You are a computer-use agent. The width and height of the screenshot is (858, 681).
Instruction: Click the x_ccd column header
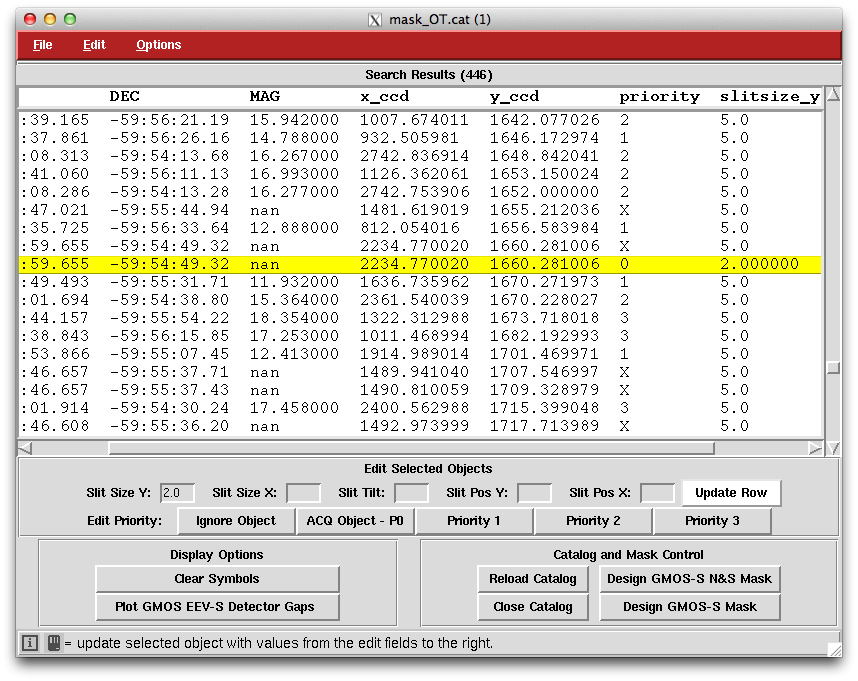click(385, 96)
